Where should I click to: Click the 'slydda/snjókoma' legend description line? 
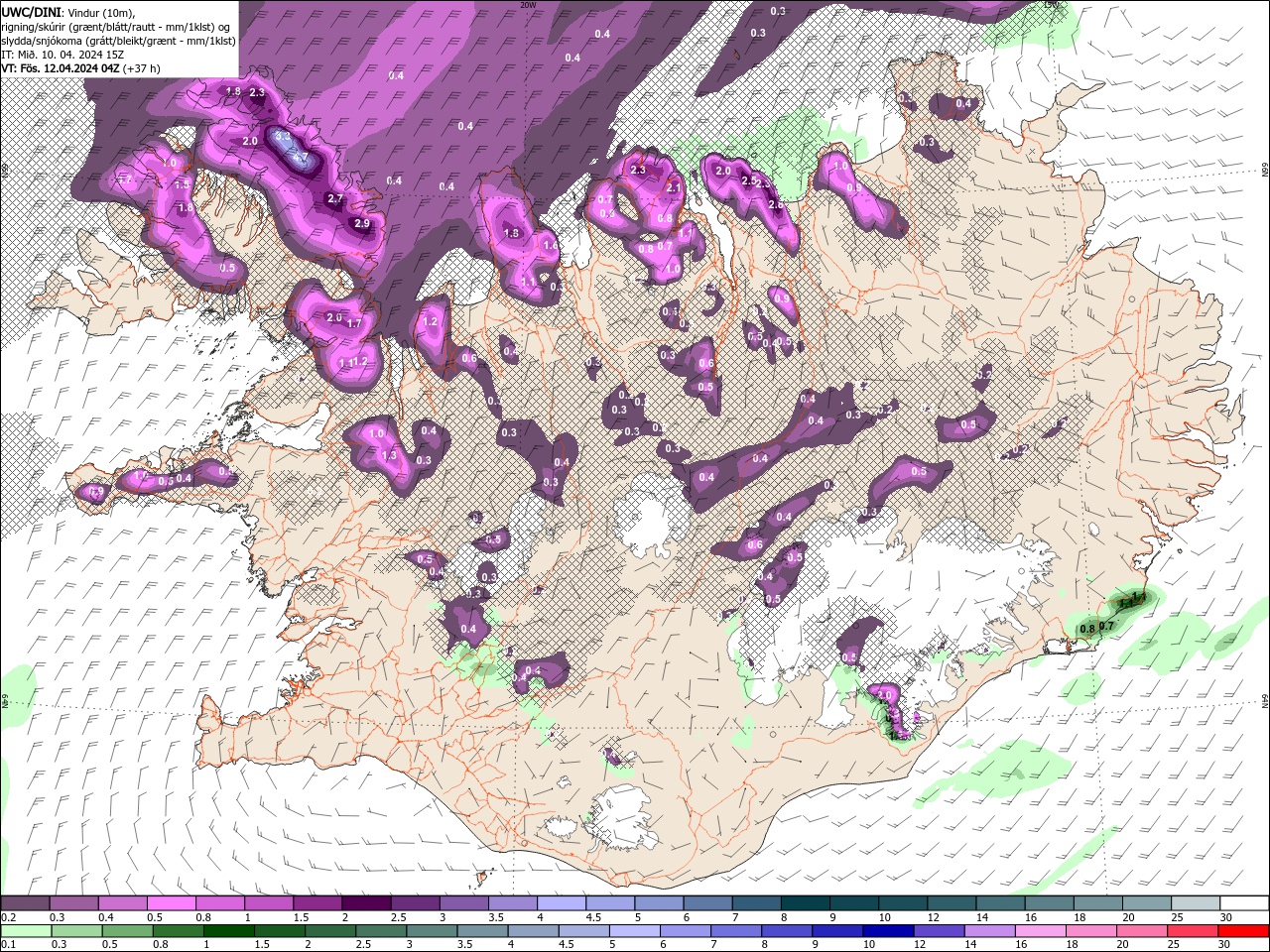tap(118, 40)
